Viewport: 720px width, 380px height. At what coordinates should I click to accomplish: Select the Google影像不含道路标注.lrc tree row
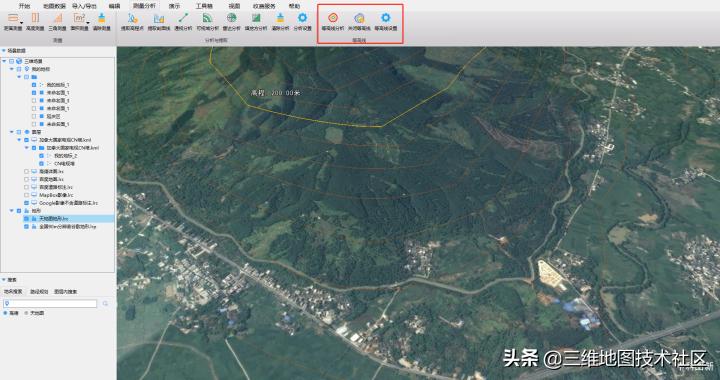click(69, 203)
